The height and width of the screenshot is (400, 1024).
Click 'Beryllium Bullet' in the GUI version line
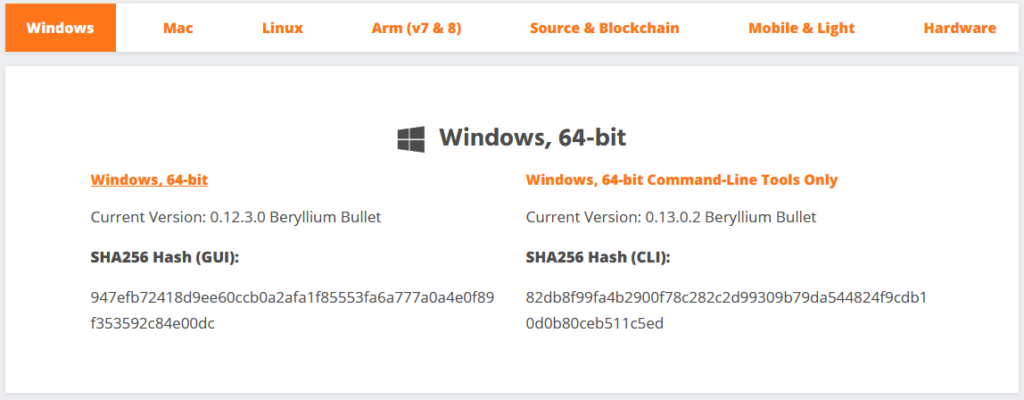click(x=325, y=217)
